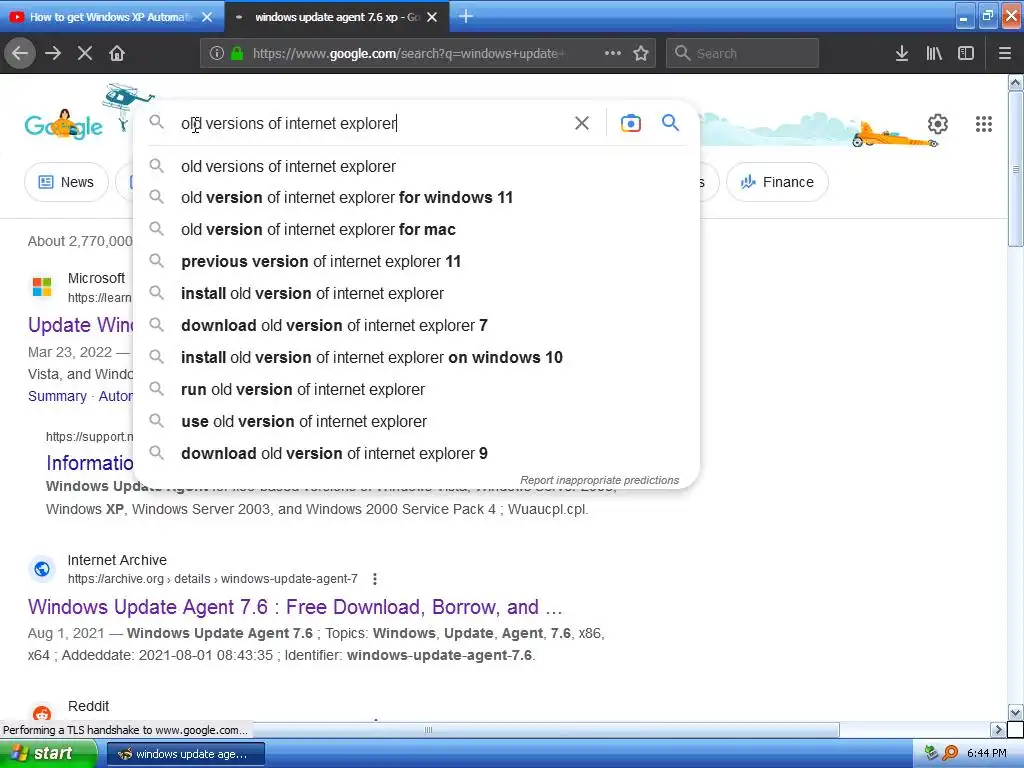Open page actions three-dot menu

point(613,53)
